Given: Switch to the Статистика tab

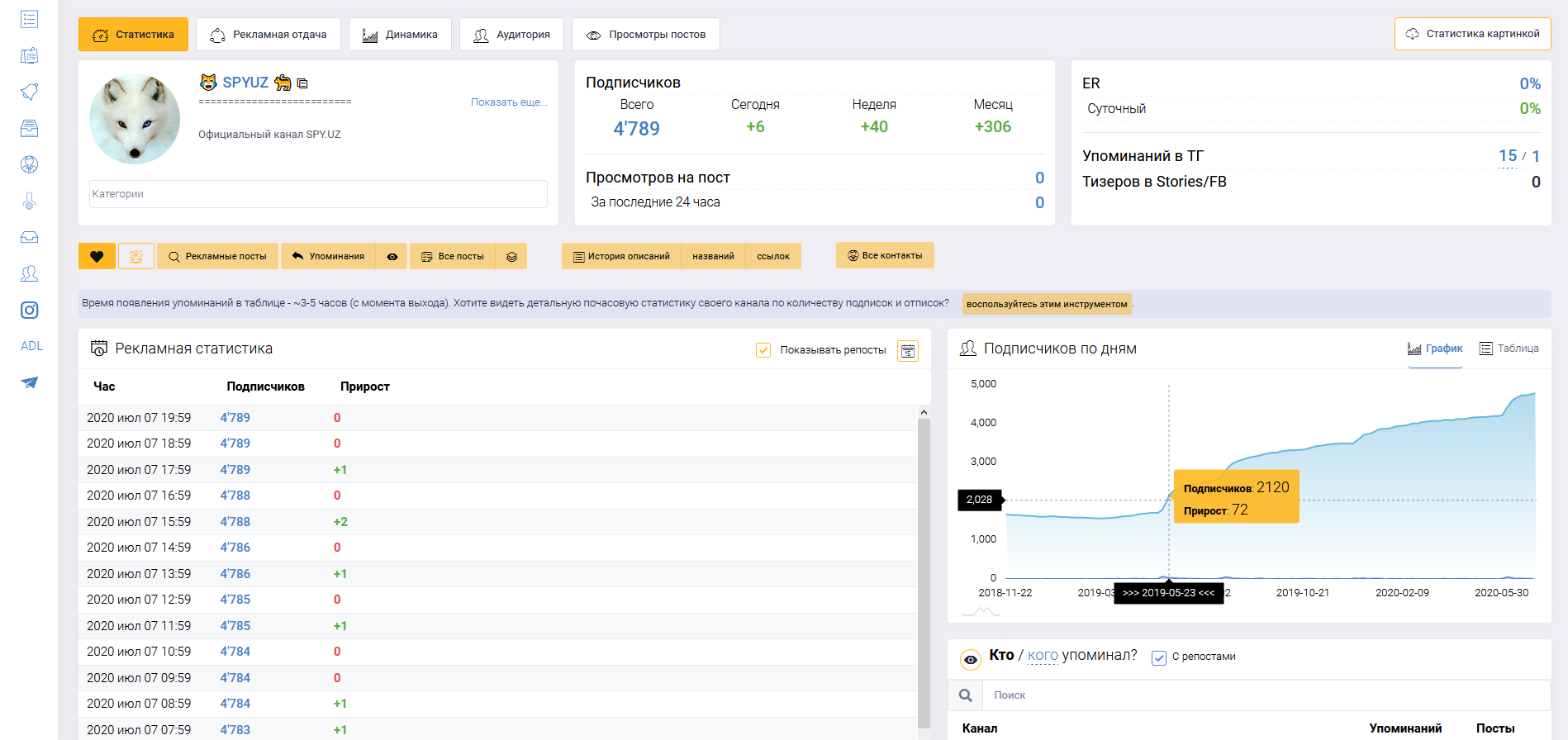Looking at the screenshot, I should [133, 35].
